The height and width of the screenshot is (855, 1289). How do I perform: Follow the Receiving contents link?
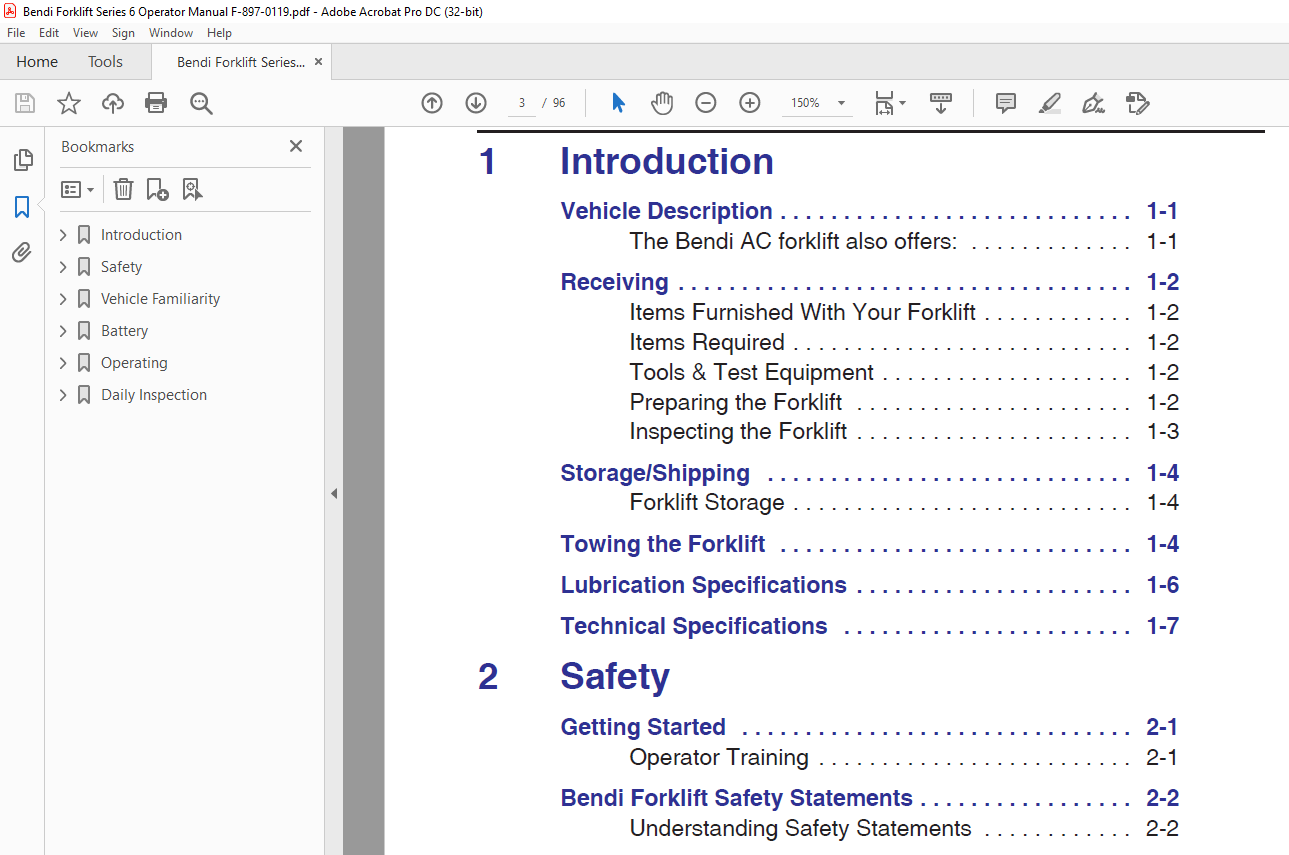[x=614, y=282]
